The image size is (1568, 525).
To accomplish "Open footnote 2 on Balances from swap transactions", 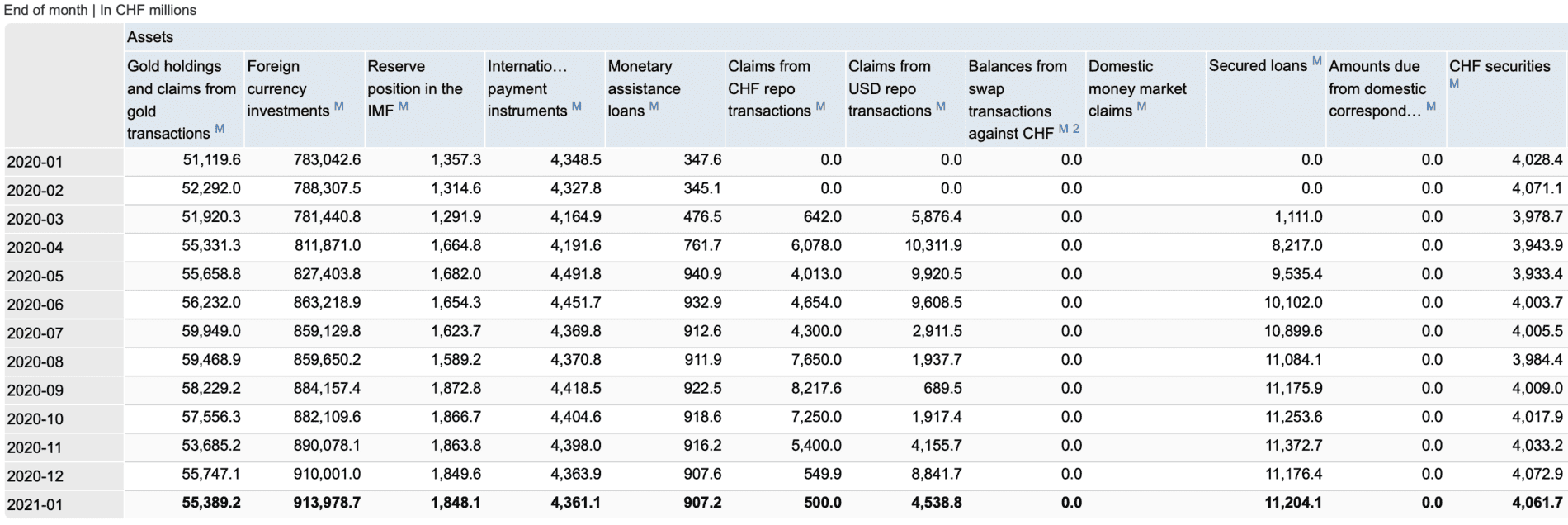I will (1076, 129).
